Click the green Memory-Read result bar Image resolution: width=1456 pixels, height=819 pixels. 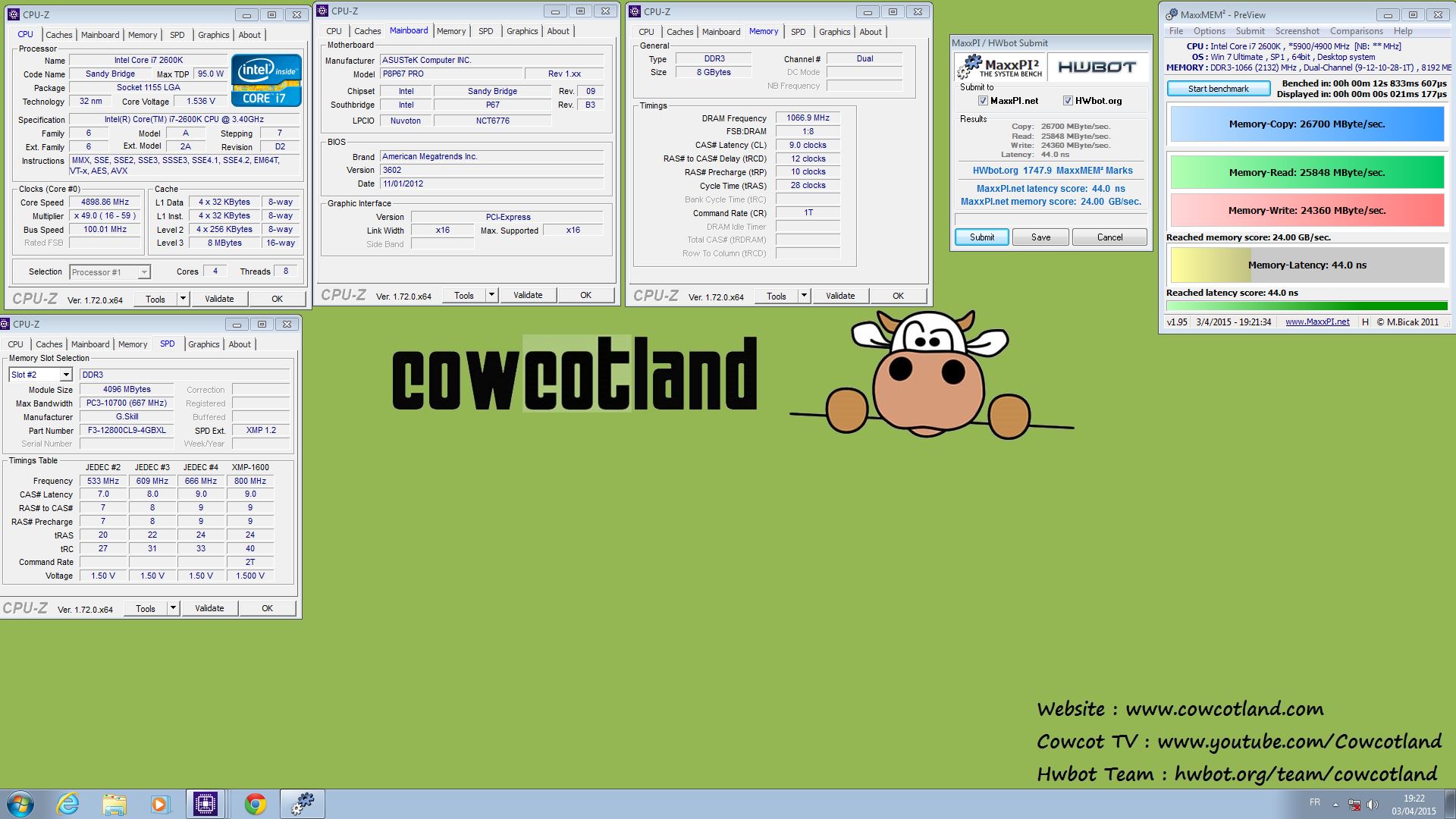(x=1307, y=173)
